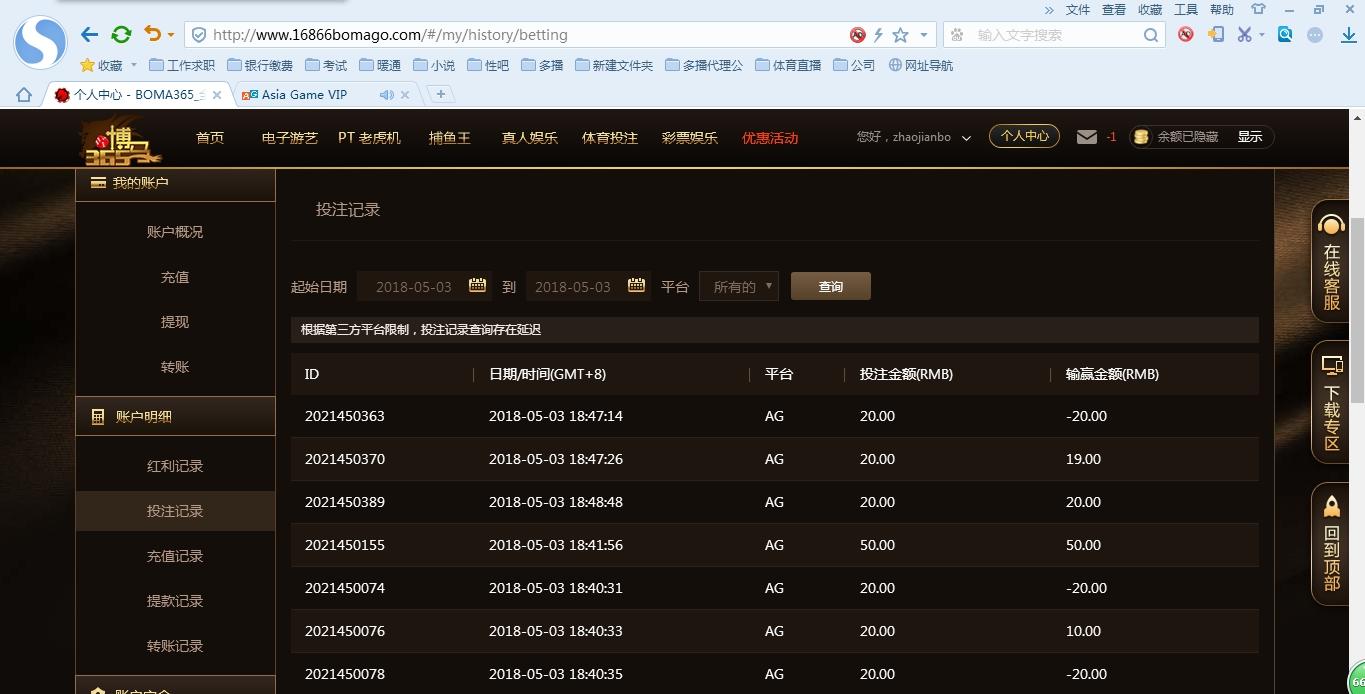Open the 优惠活动 promotions link

tap(770, 138)
